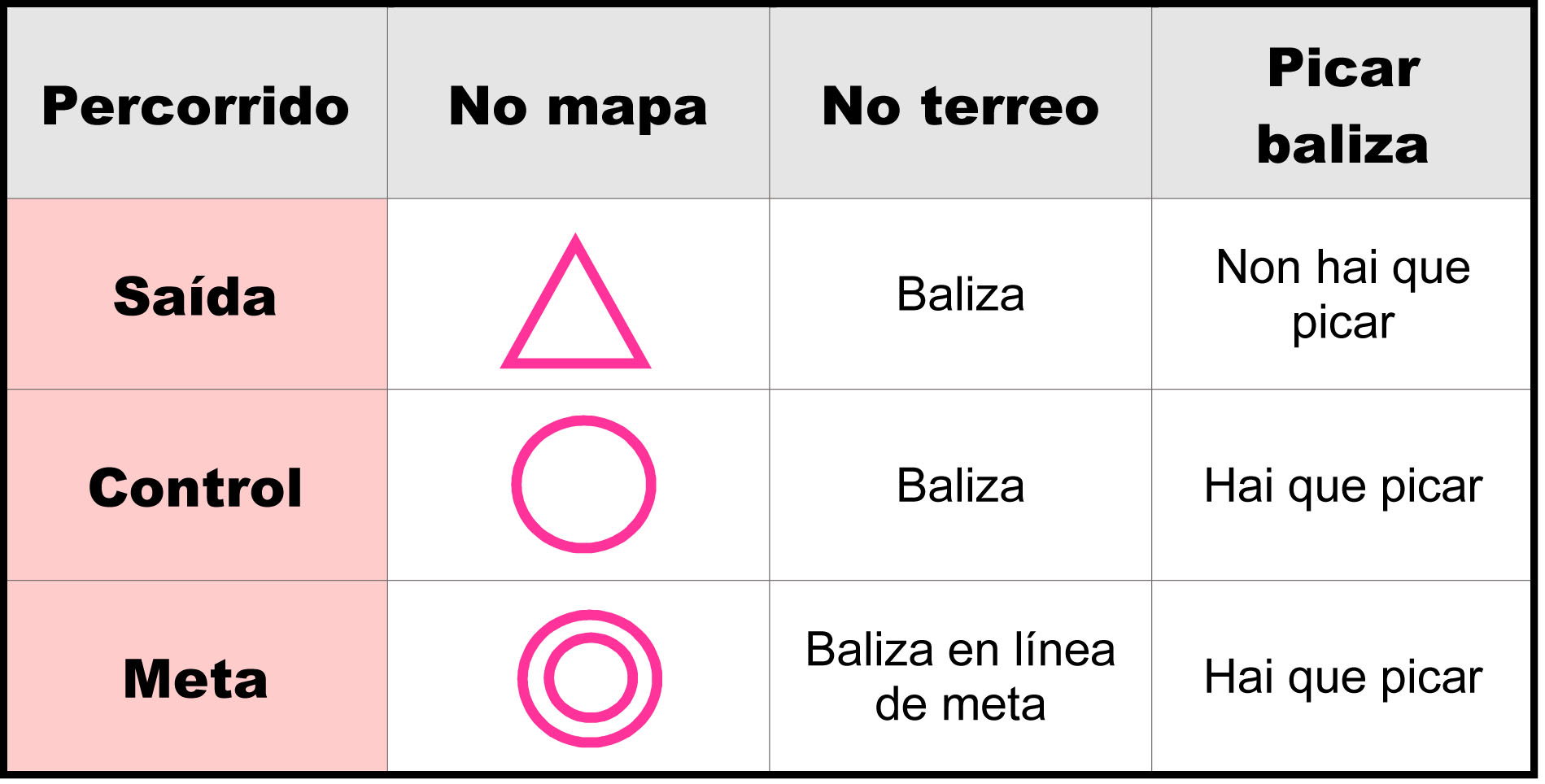Viewport: 1545px width, 784px height.
Task: Click the bold word baliza in the header
Action: point(1342,146)
